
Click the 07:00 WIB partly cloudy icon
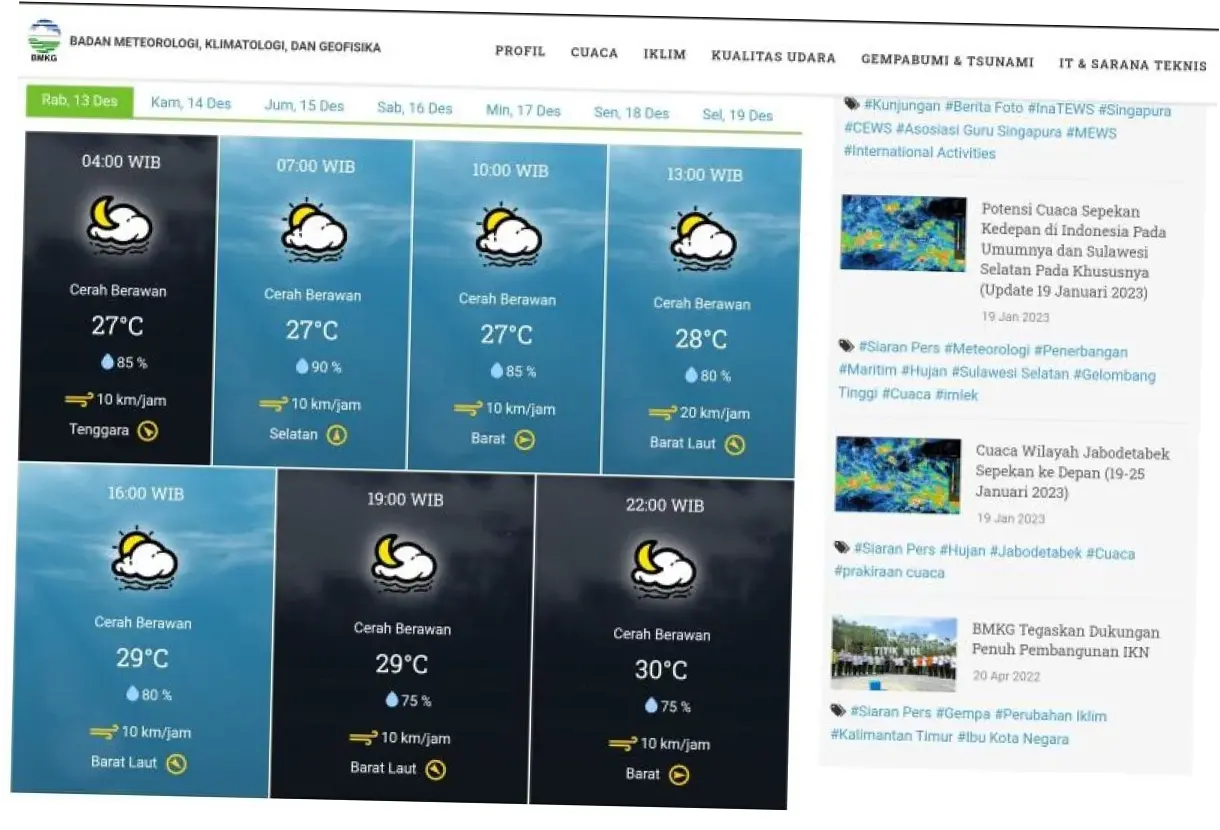[x=314, y=230]
